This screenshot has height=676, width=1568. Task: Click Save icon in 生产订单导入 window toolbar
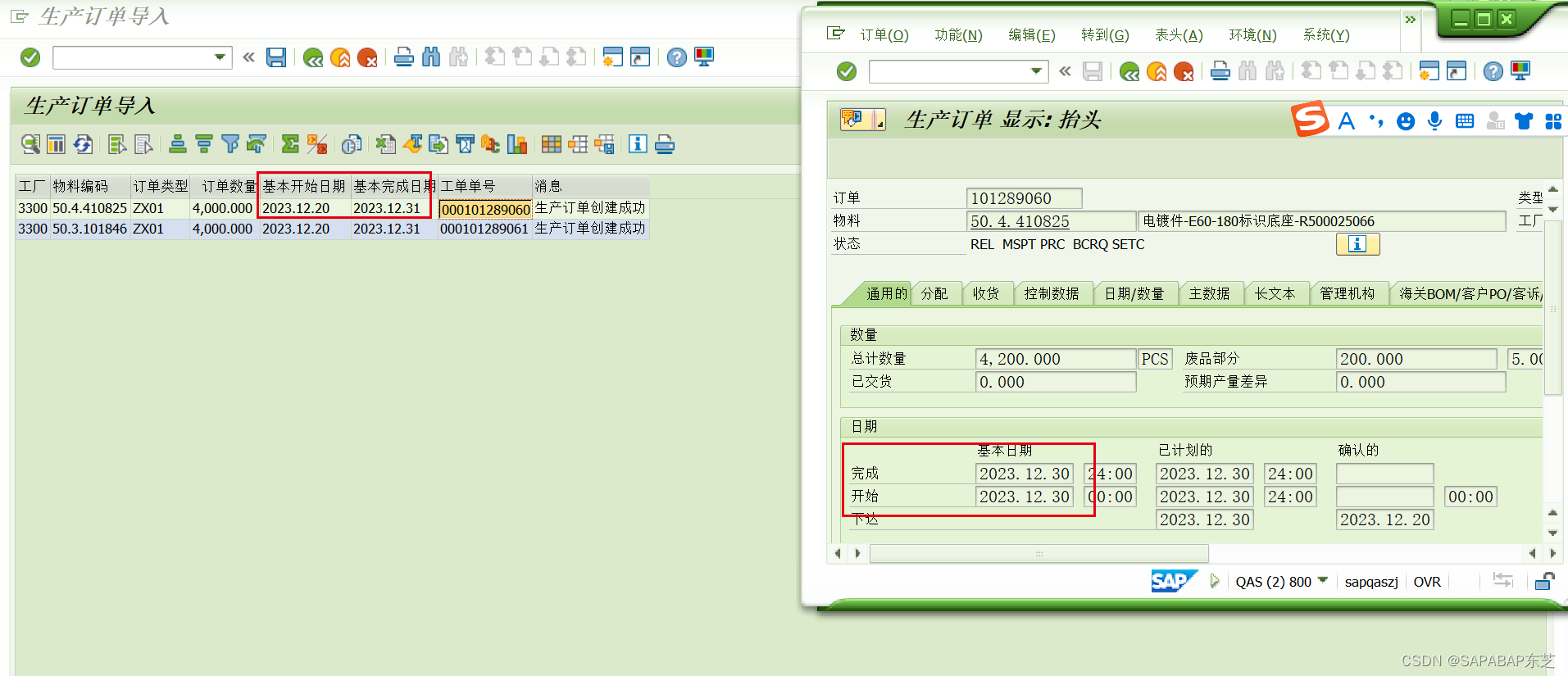276,57
